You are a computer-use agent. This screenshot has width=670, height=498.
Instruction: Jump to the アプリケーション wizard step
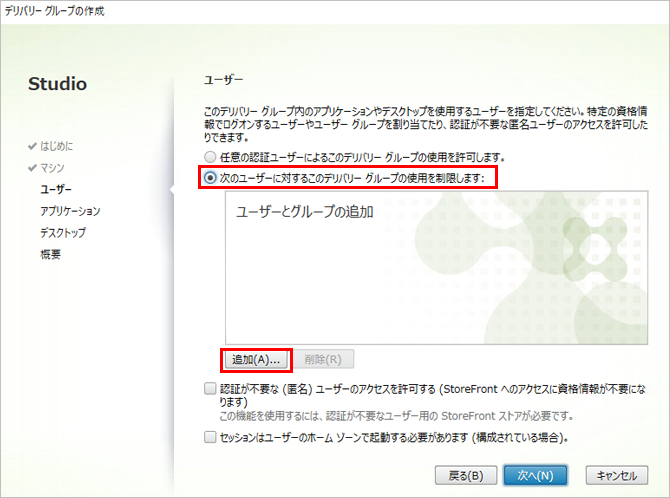pos(70,211)
